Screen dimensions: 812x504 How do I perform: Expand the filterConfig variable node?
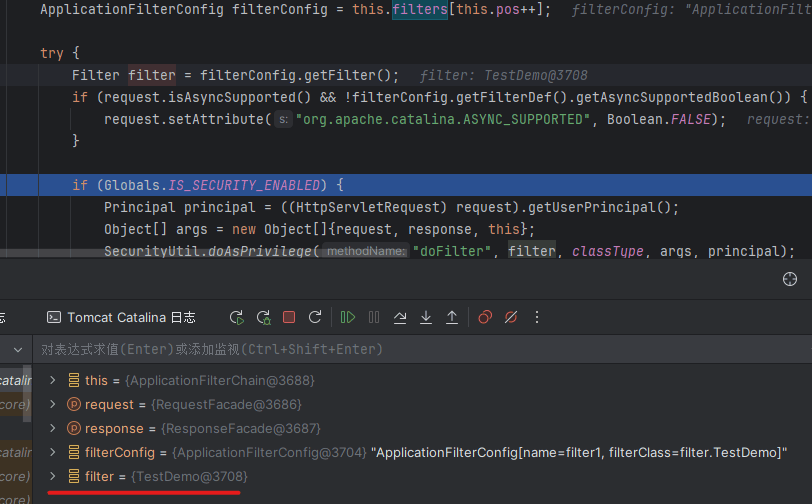(x=53, y=452)
